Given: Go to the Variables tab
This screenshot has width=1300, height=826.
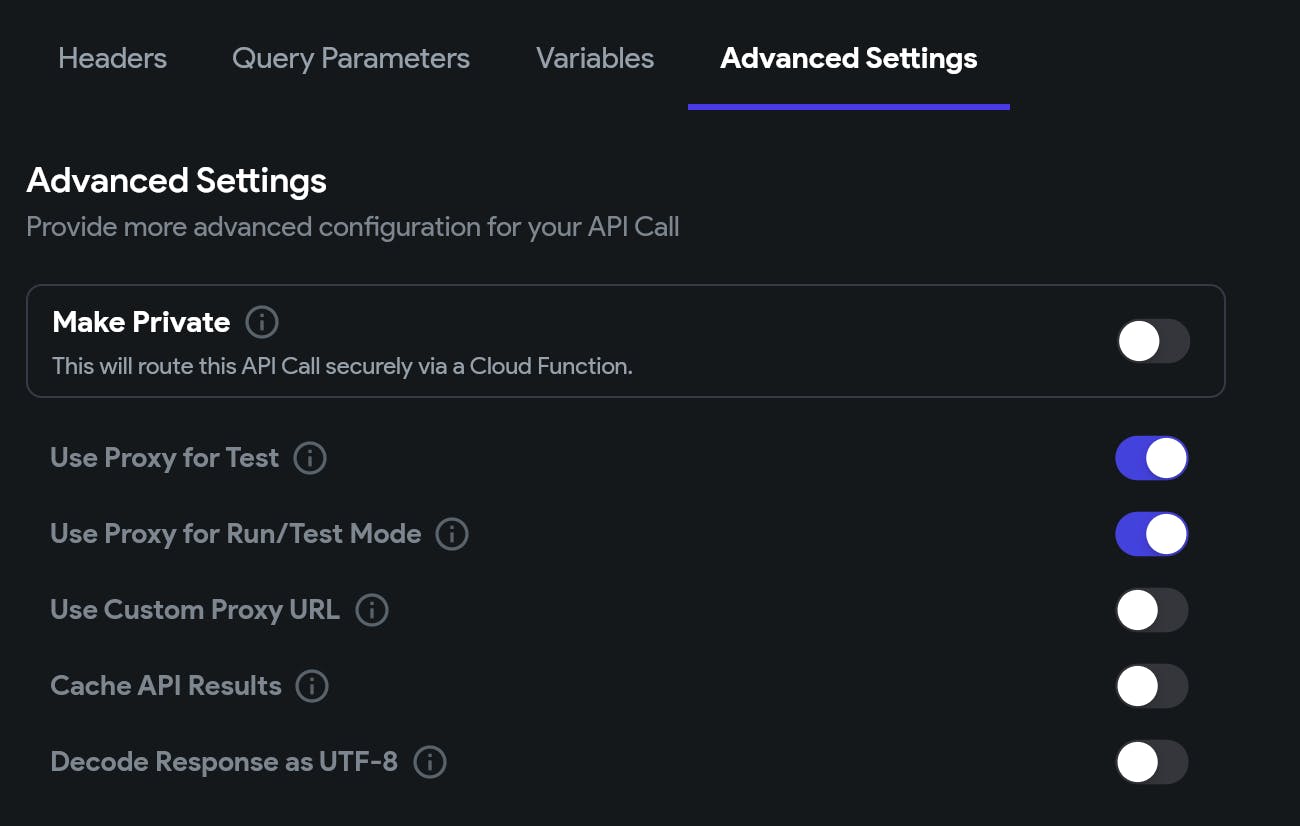Looking at the screenshot, I should (x=595, y=58).
